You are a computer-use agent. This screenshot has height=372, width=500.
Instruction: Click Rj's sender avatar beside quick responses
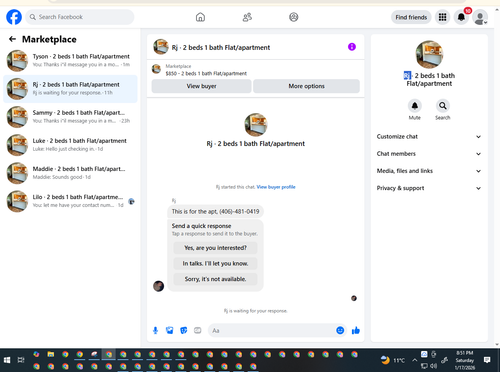(158, 286)
